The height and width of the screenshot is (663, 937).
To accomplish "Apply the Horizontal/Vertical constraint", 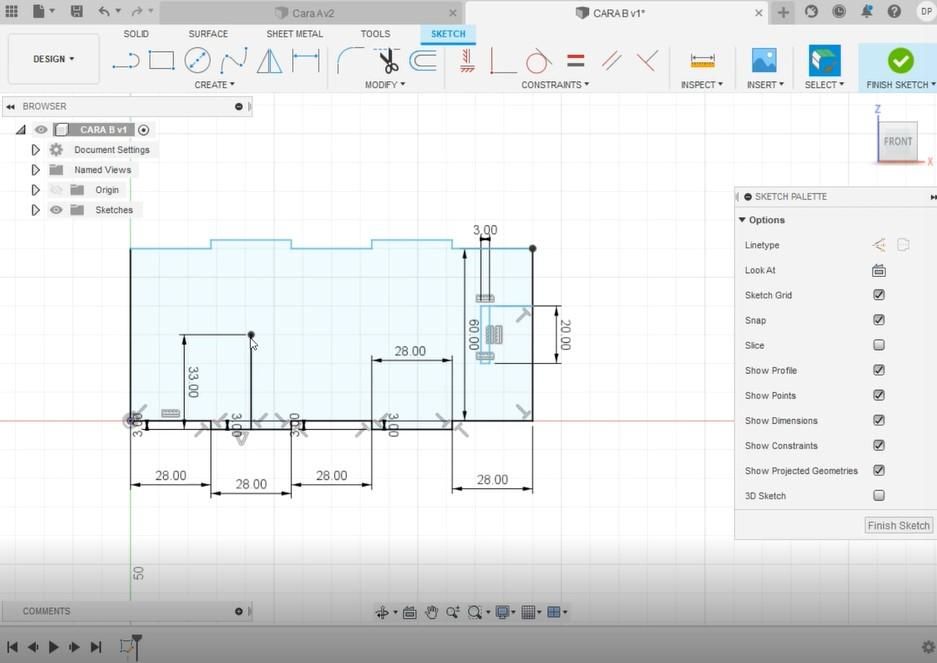I will pos(502,60).
